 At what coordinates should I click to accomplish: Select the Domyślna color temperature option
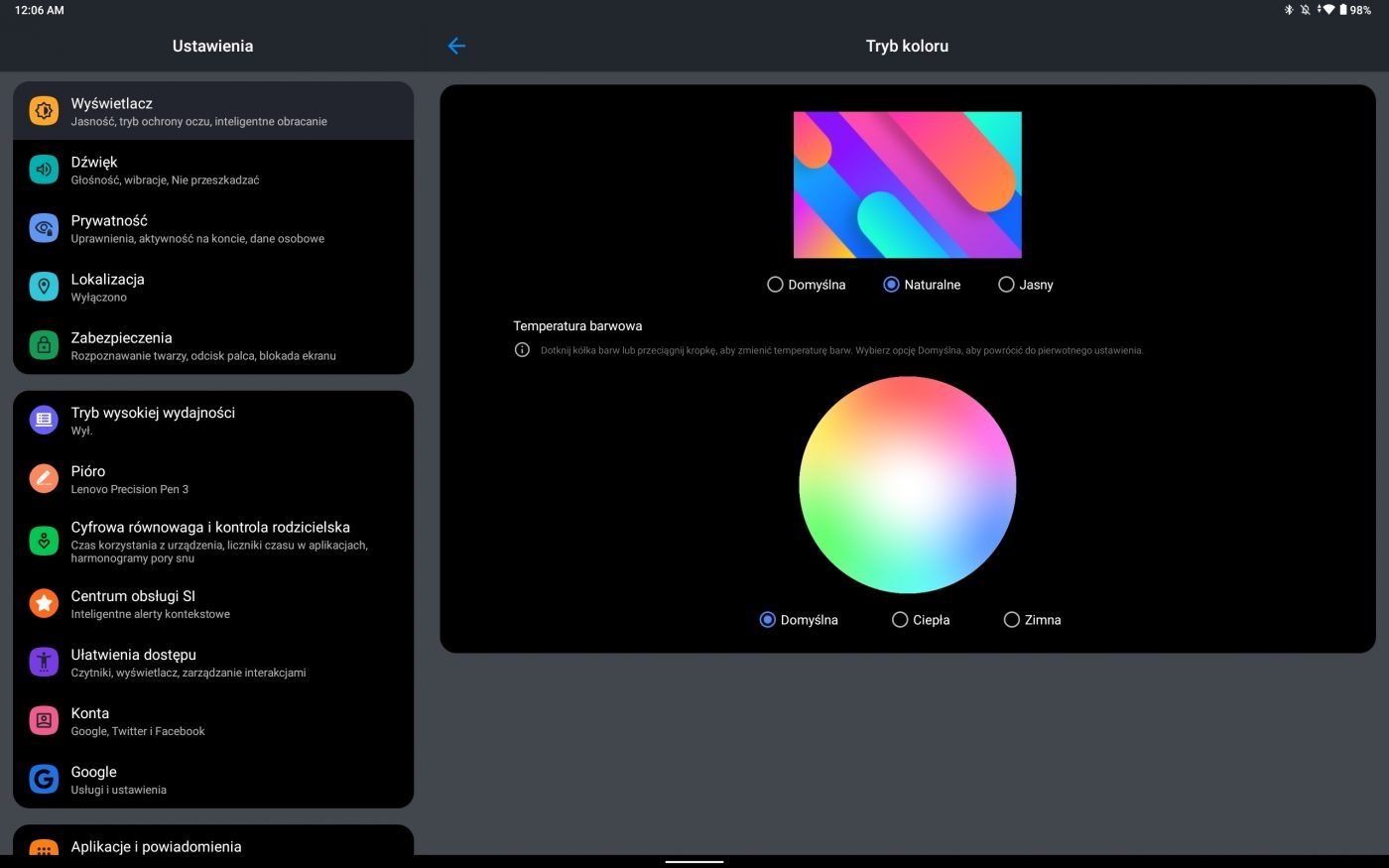click(799, 620)
